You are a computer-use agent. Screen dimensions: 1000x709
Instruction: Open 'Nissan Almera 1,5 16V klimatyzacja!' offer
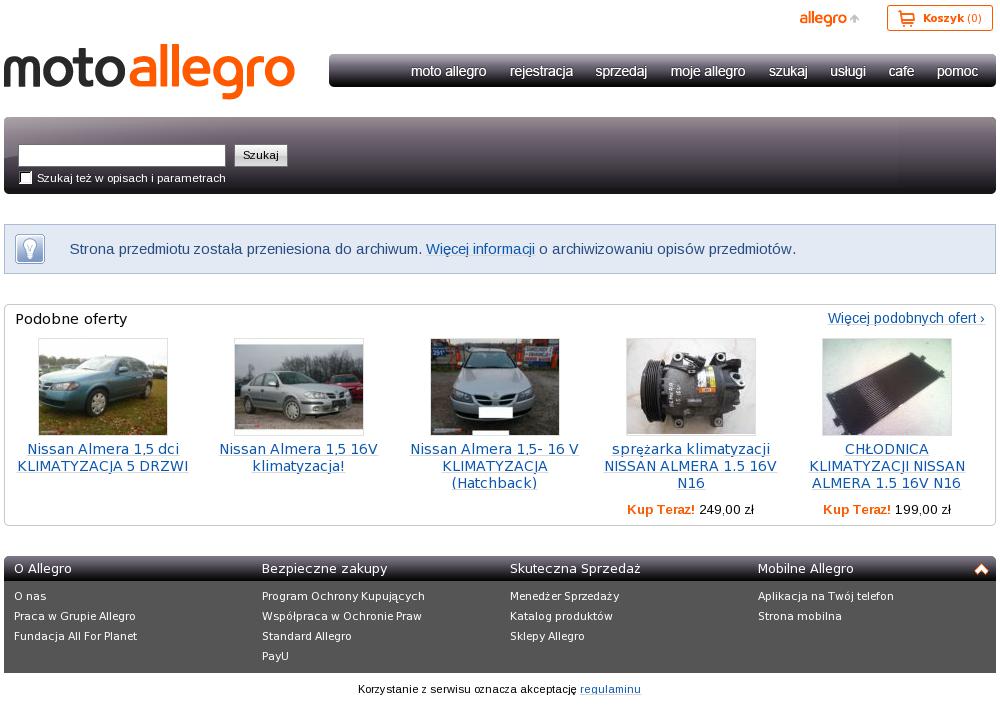[x=298, y=458]
